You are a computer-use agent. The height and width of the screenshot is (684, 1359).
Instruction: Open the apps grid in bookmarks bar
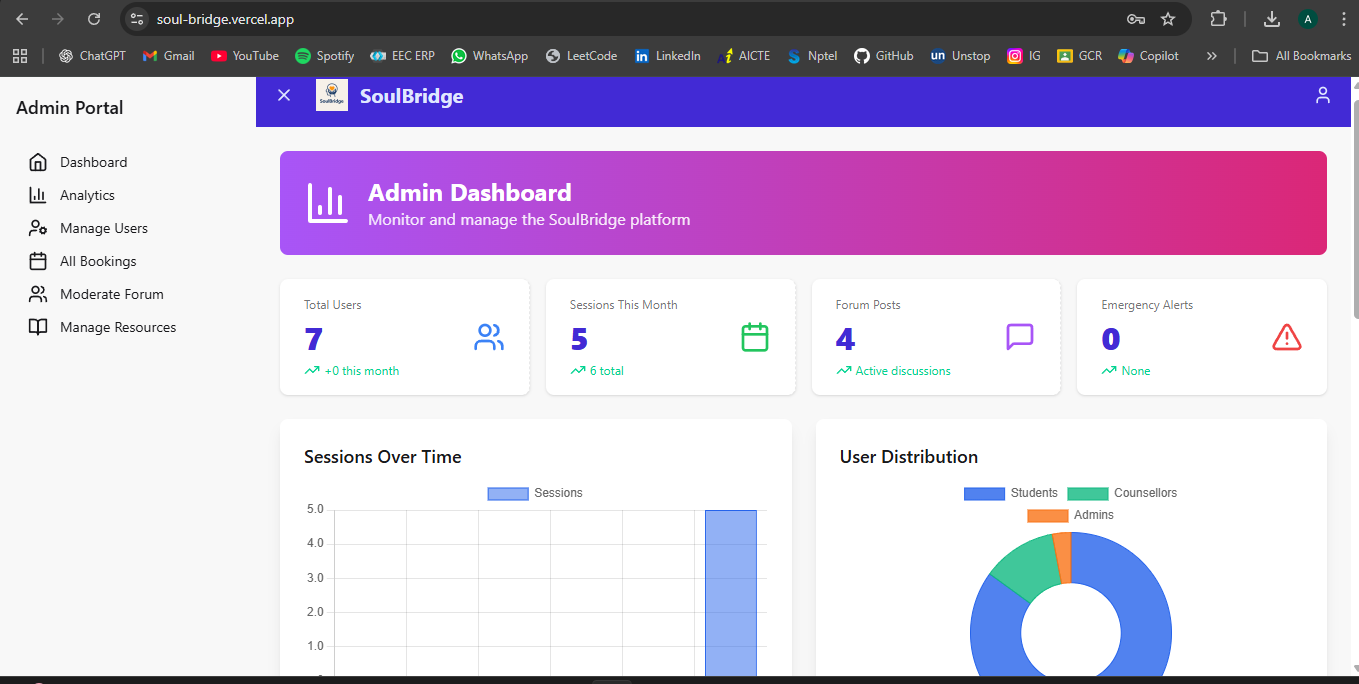(x=20, y=56)
